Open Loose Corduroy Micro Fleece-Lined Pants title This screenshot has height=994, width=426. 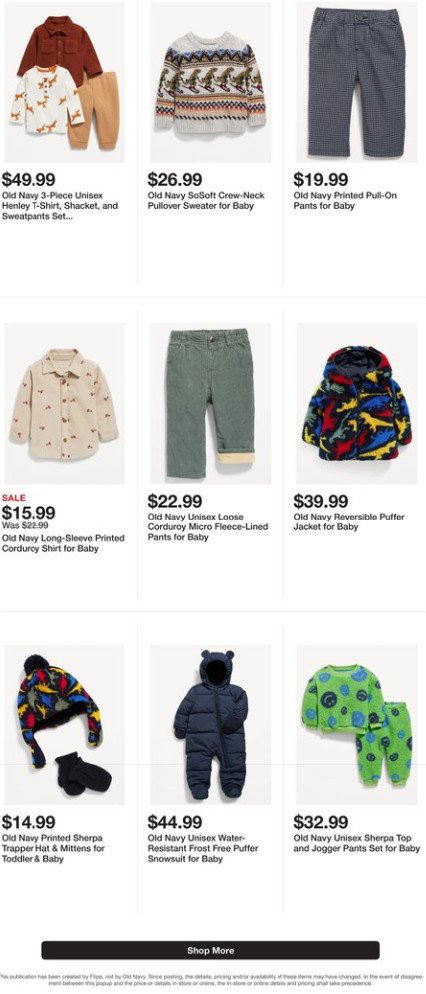(208, 527)
